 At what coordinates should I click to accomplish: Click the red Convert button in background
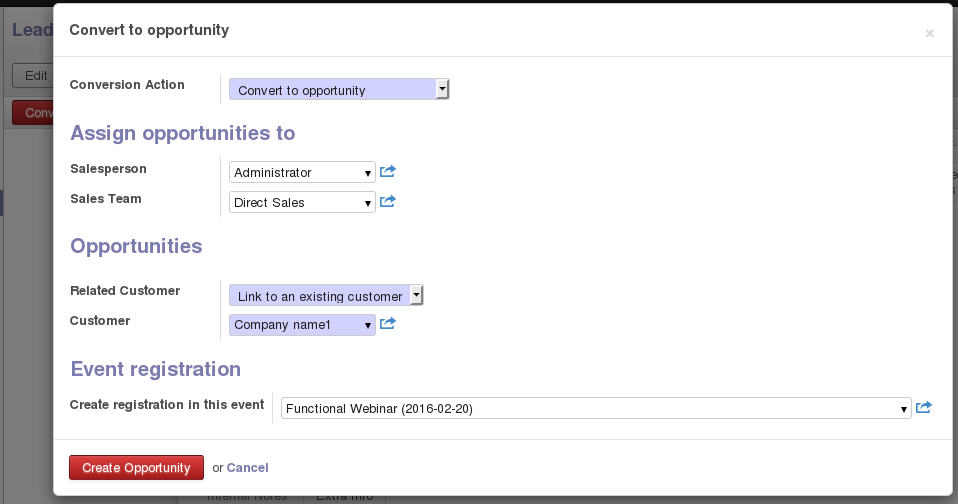click(x=33, y=113)
